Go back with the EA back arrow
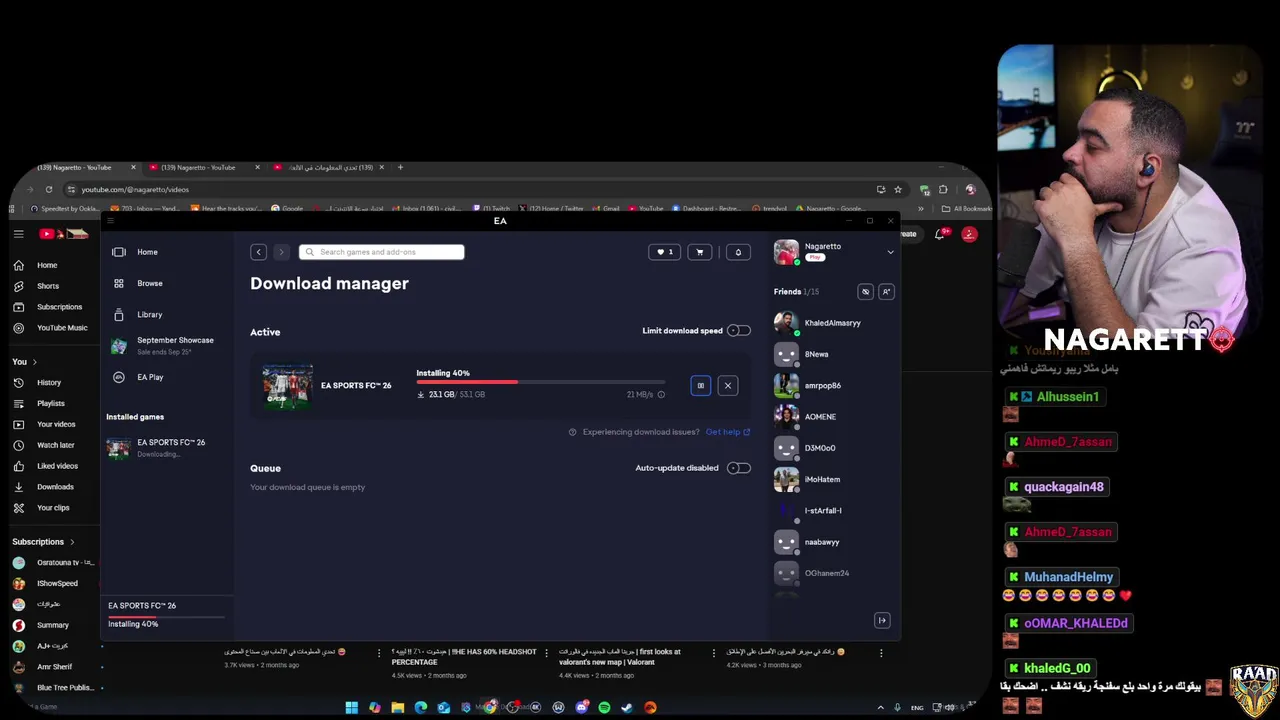This screenshot has height=720, width=1280. pos(258,252)
